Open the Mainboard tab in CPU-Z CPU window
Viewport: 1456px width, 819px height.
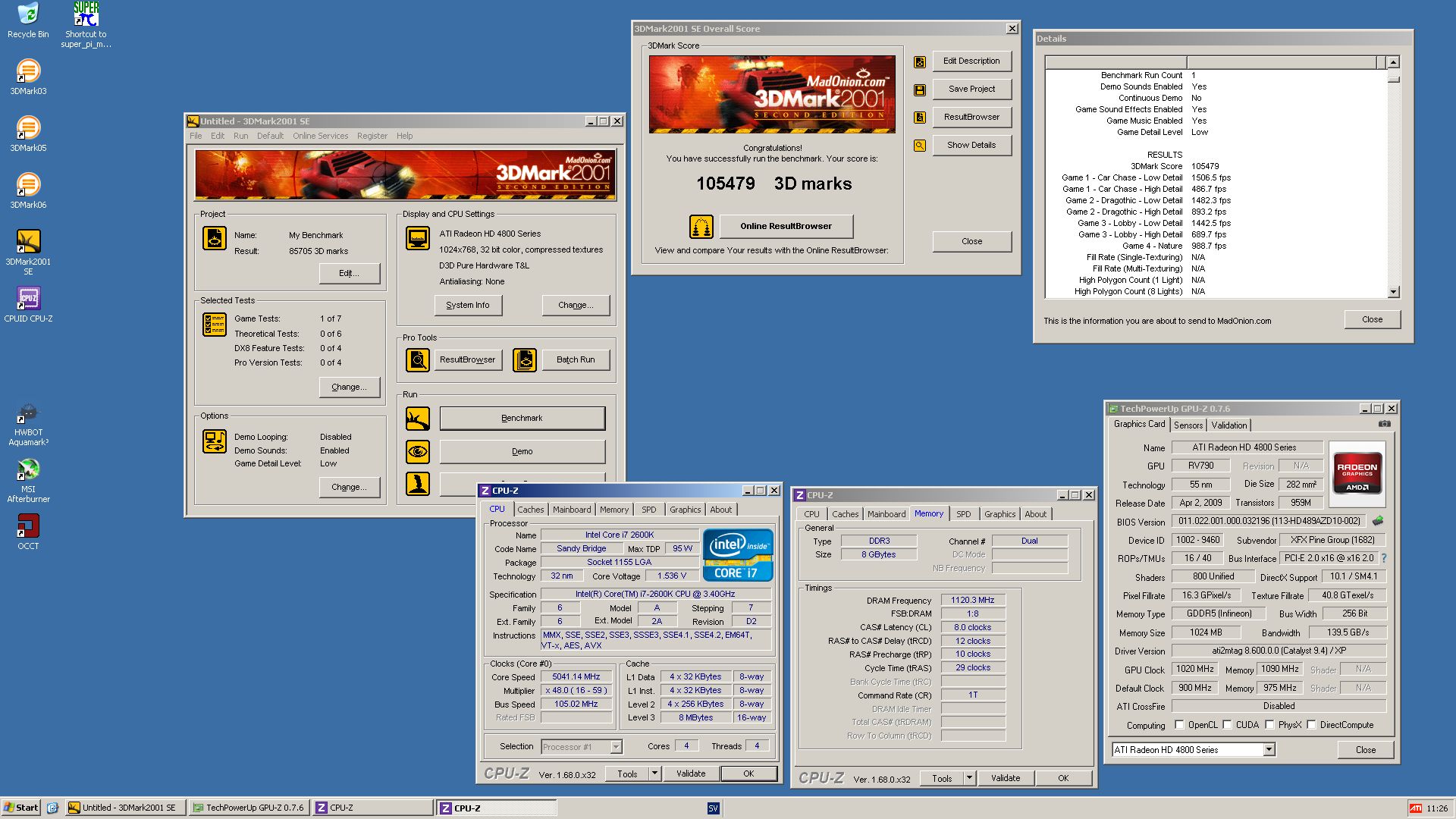[571, 510]
